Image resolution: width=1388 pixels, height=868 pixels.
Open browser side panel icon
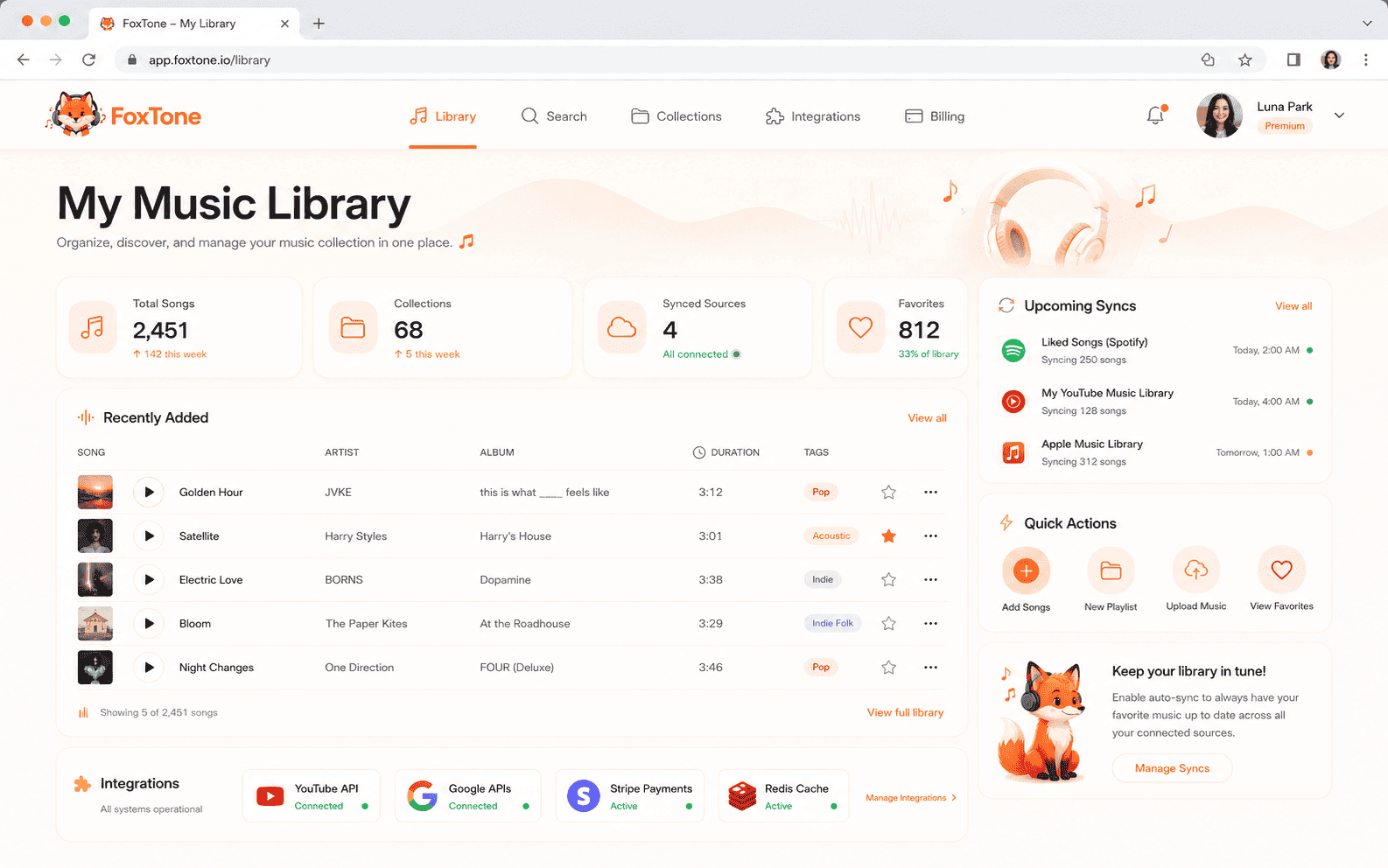[1293, 59]
